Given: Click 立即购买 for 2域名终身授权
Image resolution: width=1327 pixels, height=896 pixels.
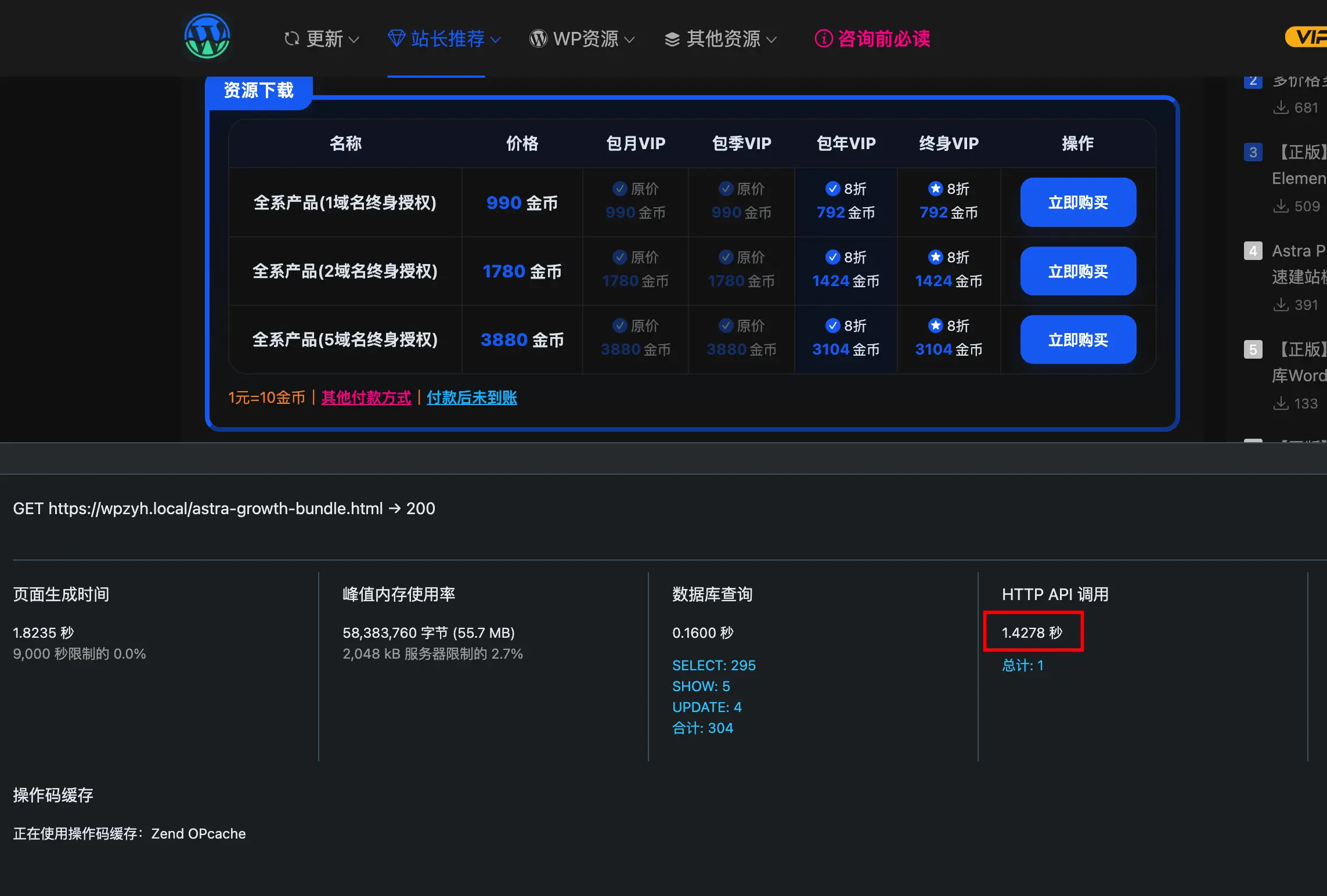Looking at the screenshot, I should [x=1078, y=271].
